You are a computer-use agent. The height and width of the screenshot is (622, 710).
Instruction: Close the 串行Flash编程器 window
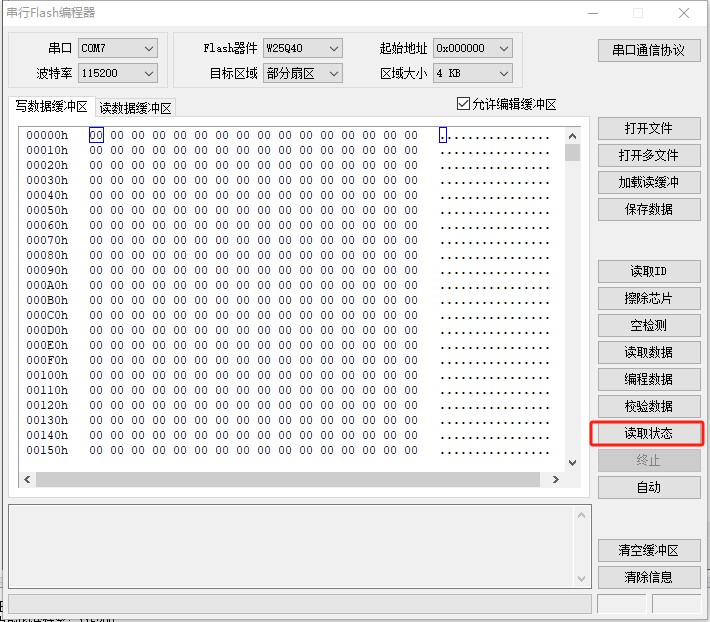click(x=684, y=13)
